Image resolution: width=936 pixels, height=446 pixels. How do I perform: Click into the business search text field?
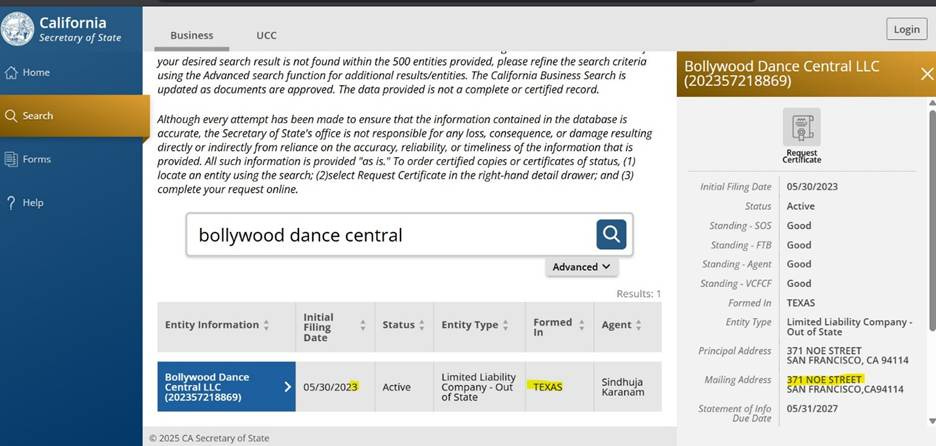[391, 235]
